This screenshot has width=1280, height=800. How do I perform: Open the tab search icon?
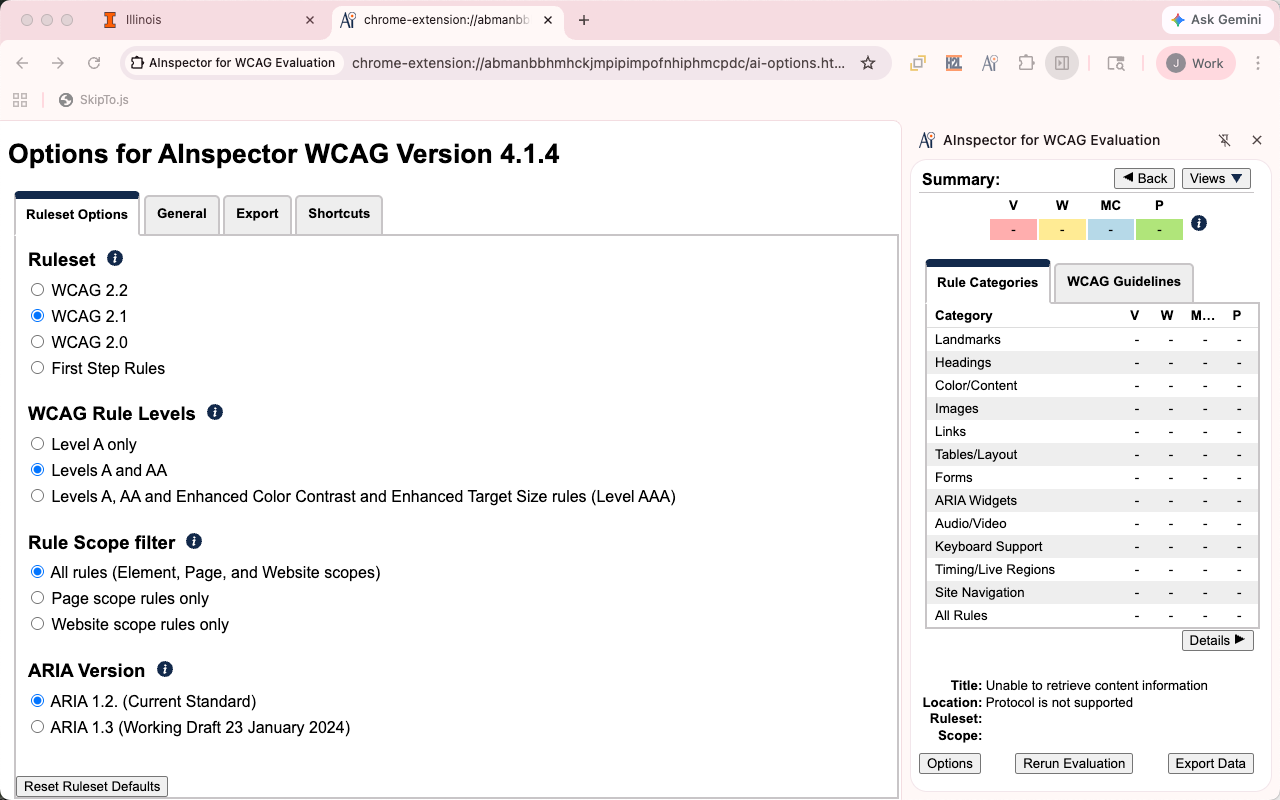coord(1116,63)
